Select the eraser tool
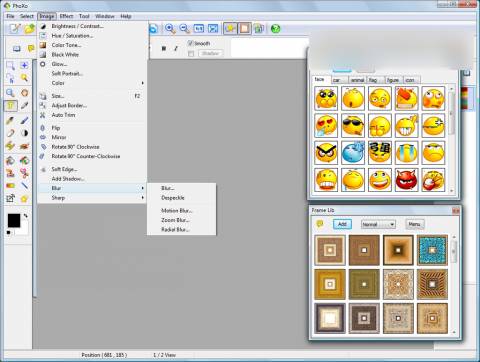The image size is (480, 362). point(10,133)
